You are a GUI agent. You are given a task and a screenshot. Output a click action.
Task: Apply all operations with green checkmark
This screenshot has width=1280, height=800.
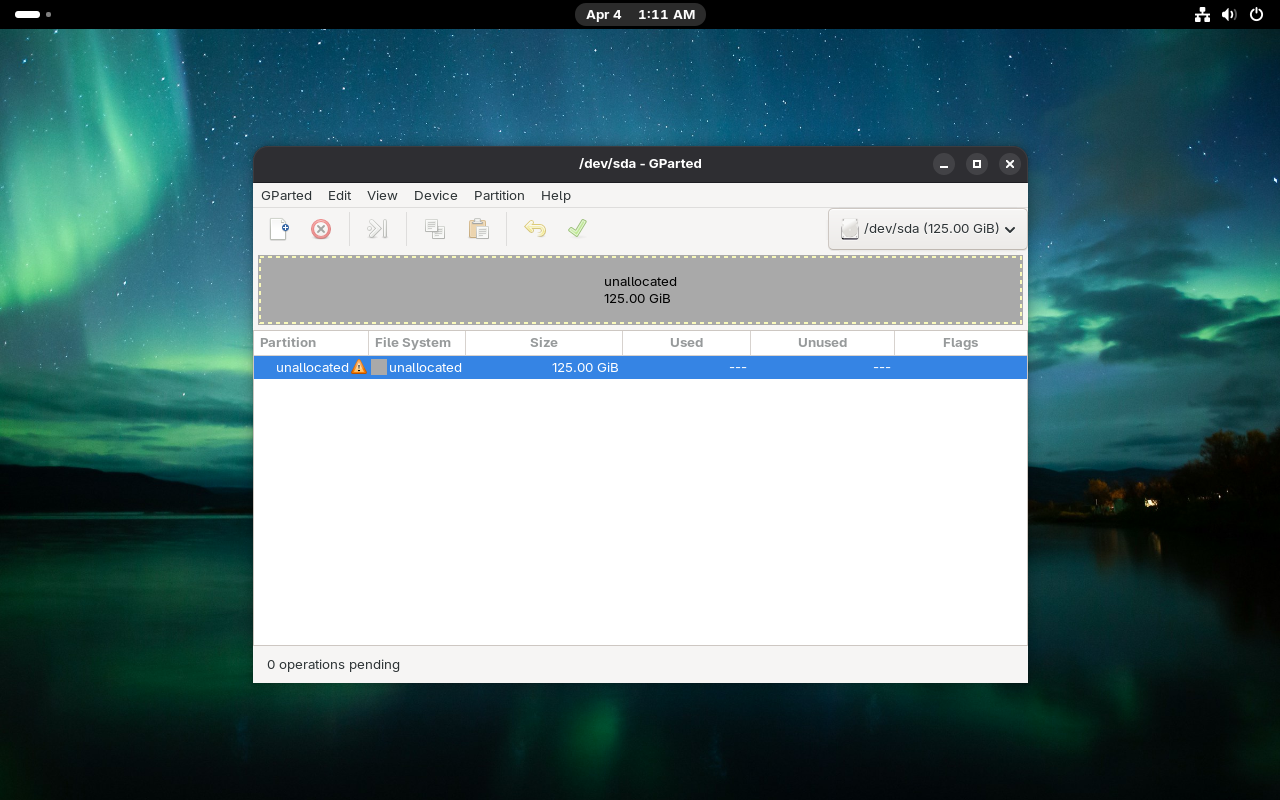[x=577, y=229]
